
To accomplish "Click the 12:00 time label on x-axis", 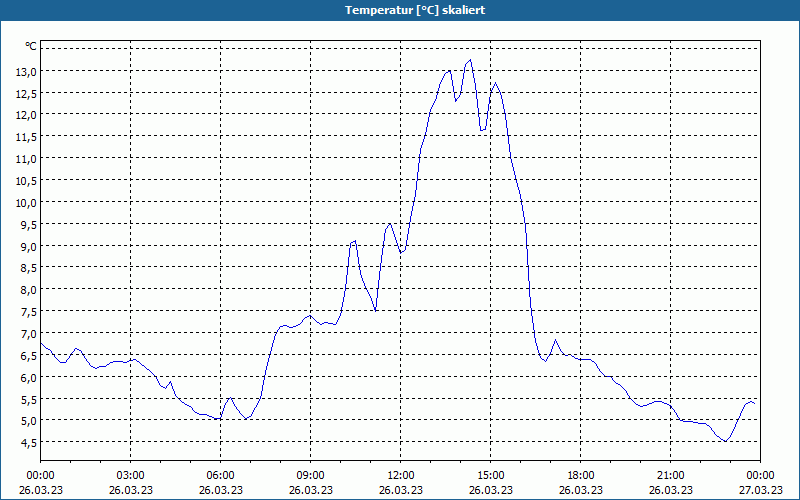I will point(401,476).
